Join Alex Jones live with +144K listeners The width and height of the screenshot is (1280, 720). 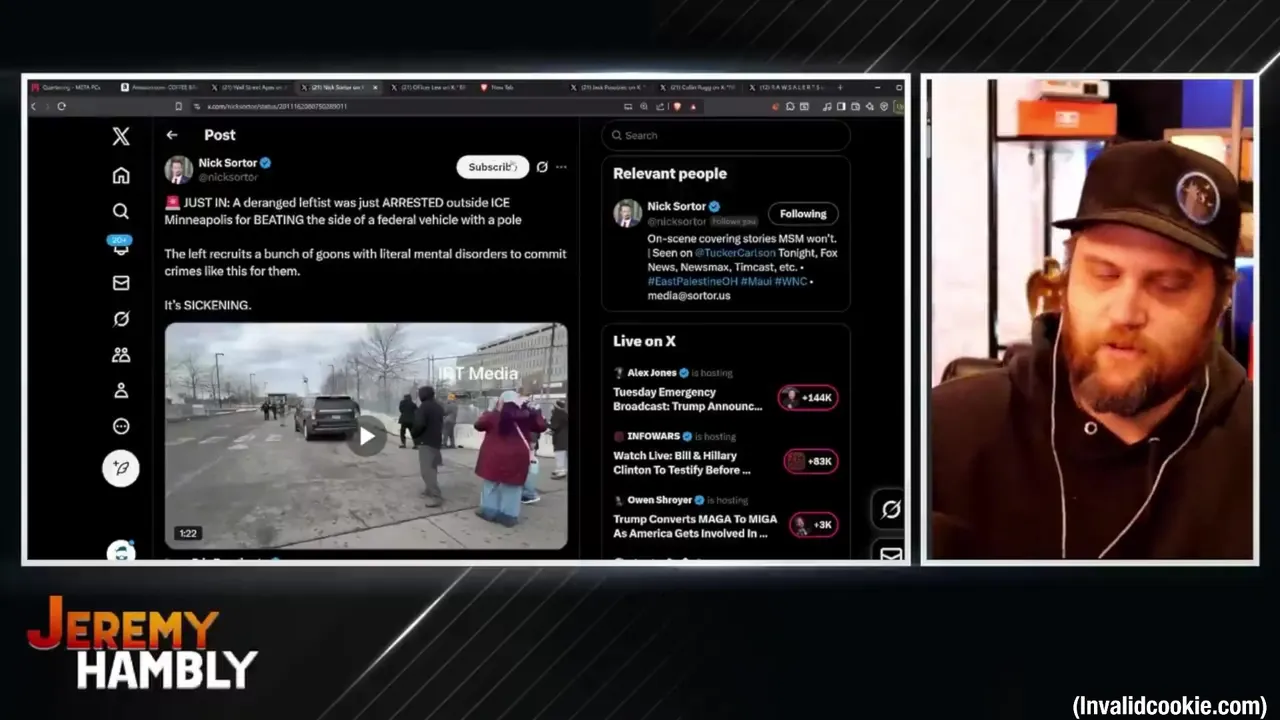point(808,398)
